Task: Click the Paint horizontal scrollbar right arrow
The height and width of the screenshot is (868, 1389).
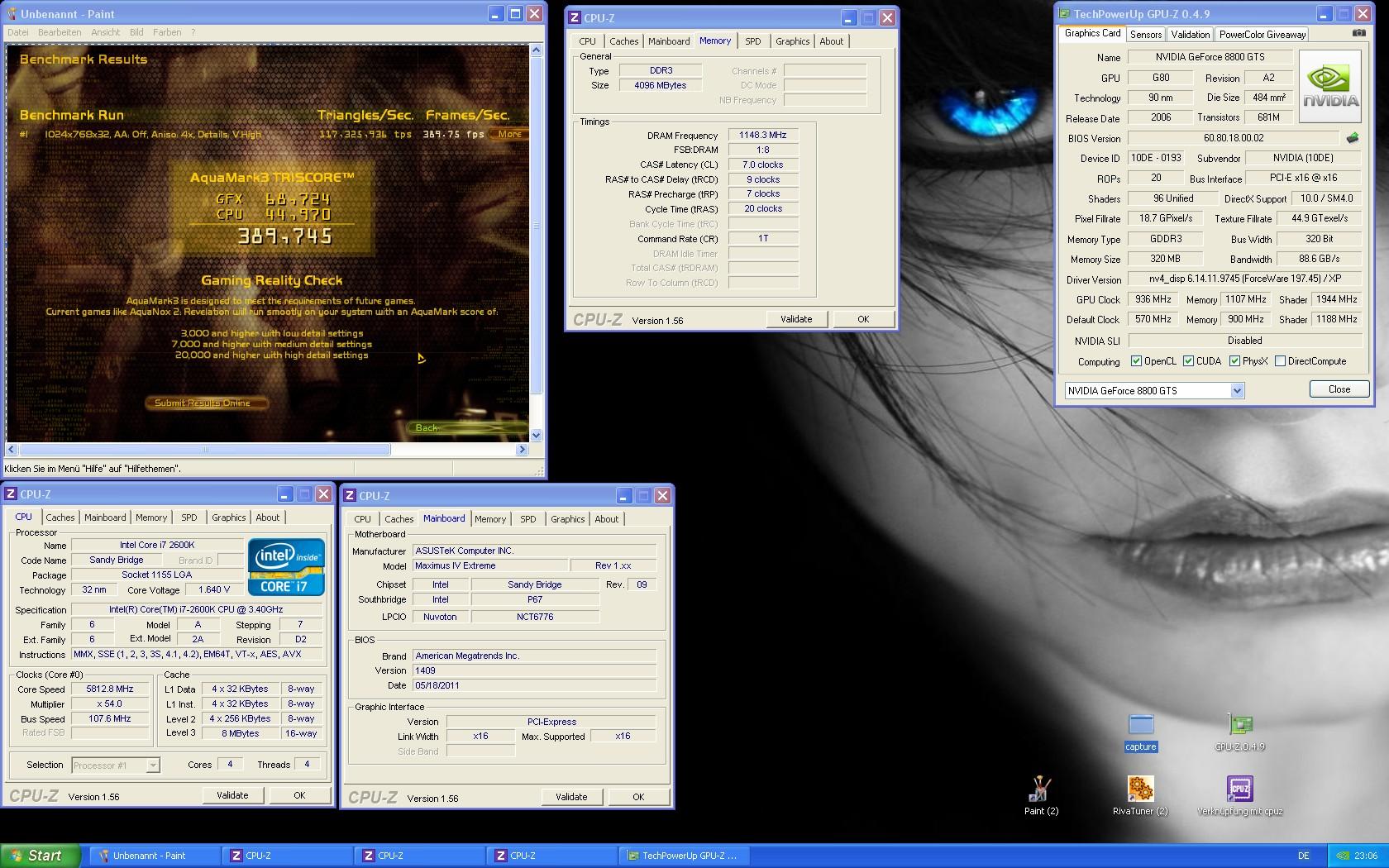Action: 522,450
